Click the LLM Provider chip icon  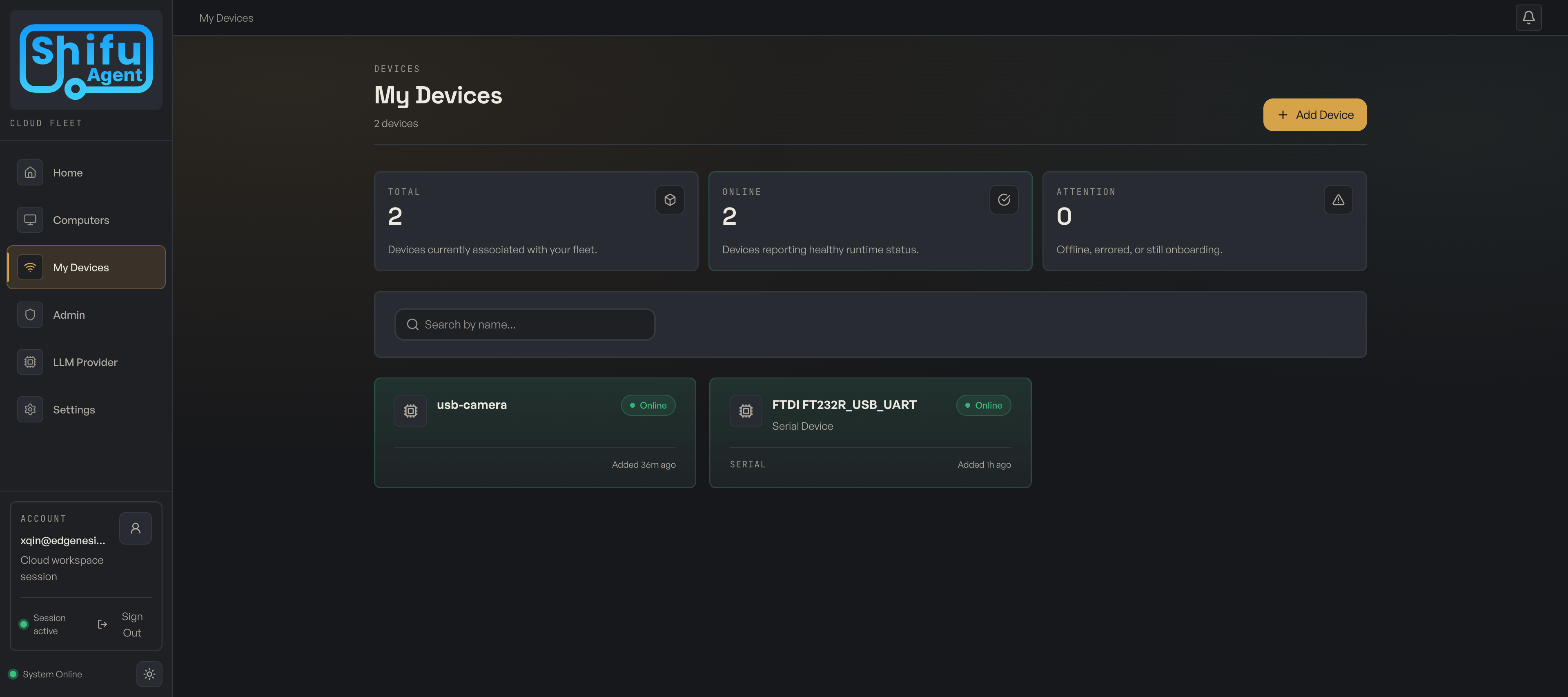coord(30,361)
